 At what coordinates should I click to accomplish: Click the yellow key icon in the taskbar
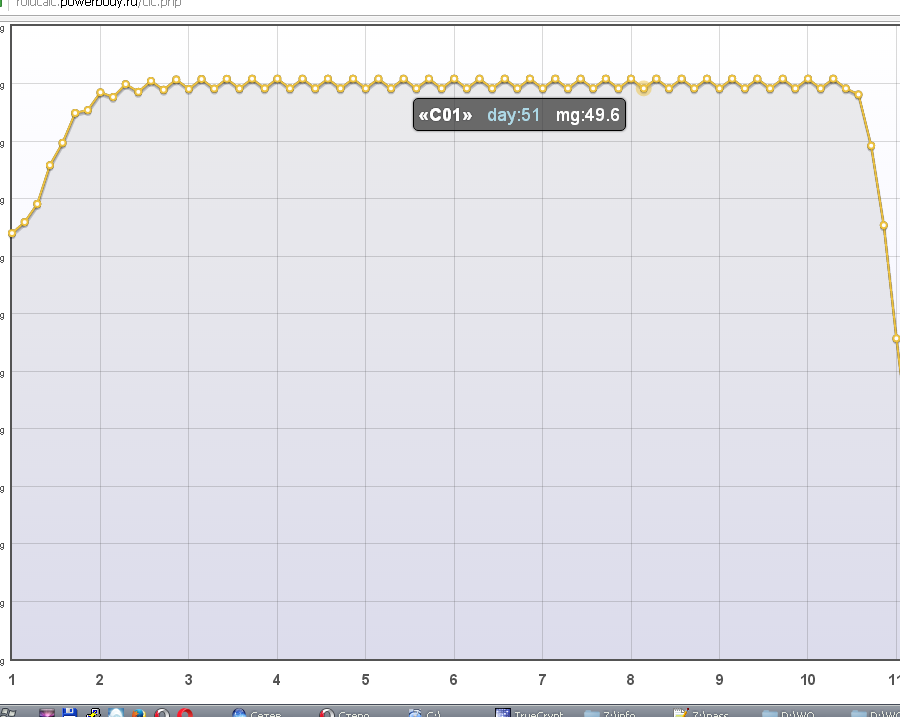[x=93, y=712]
